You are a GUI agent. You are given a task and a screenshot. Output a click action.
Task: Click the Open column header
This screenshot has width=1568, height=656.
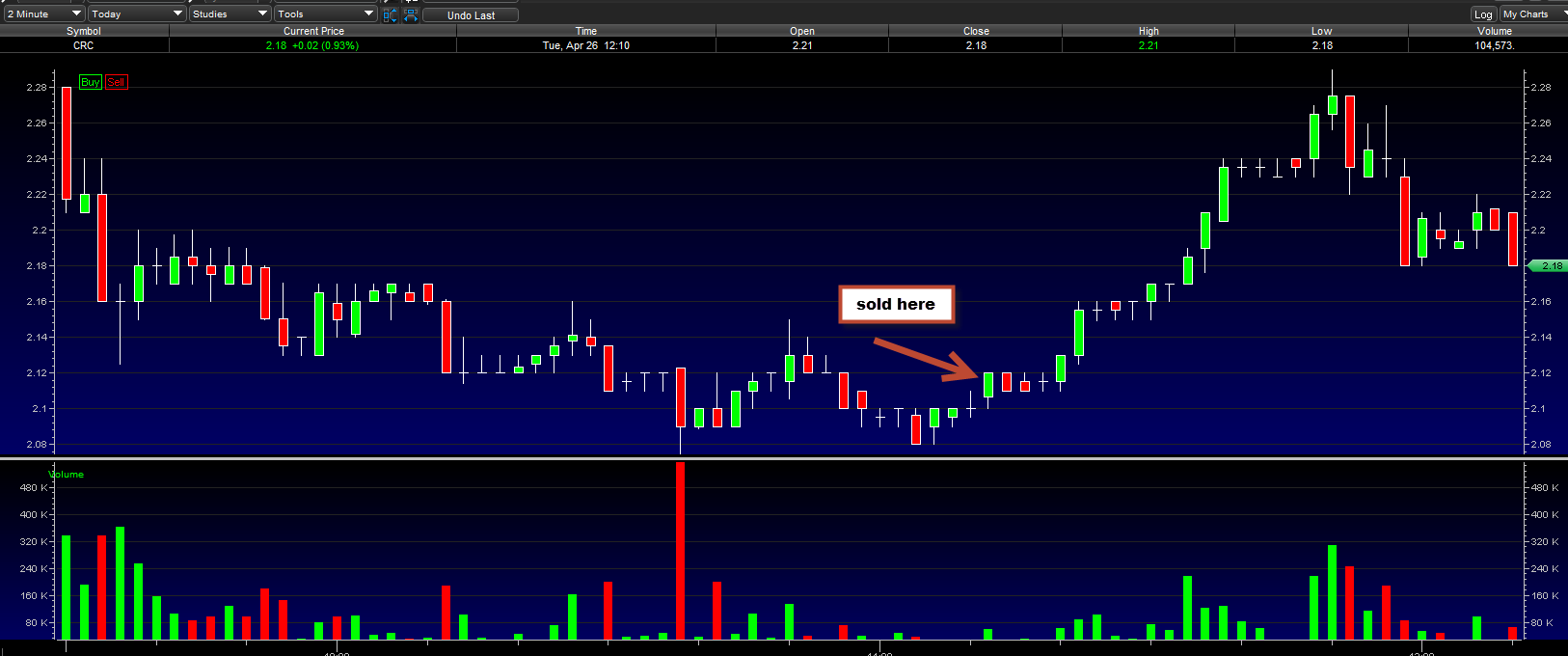click(x=802, y=31)
